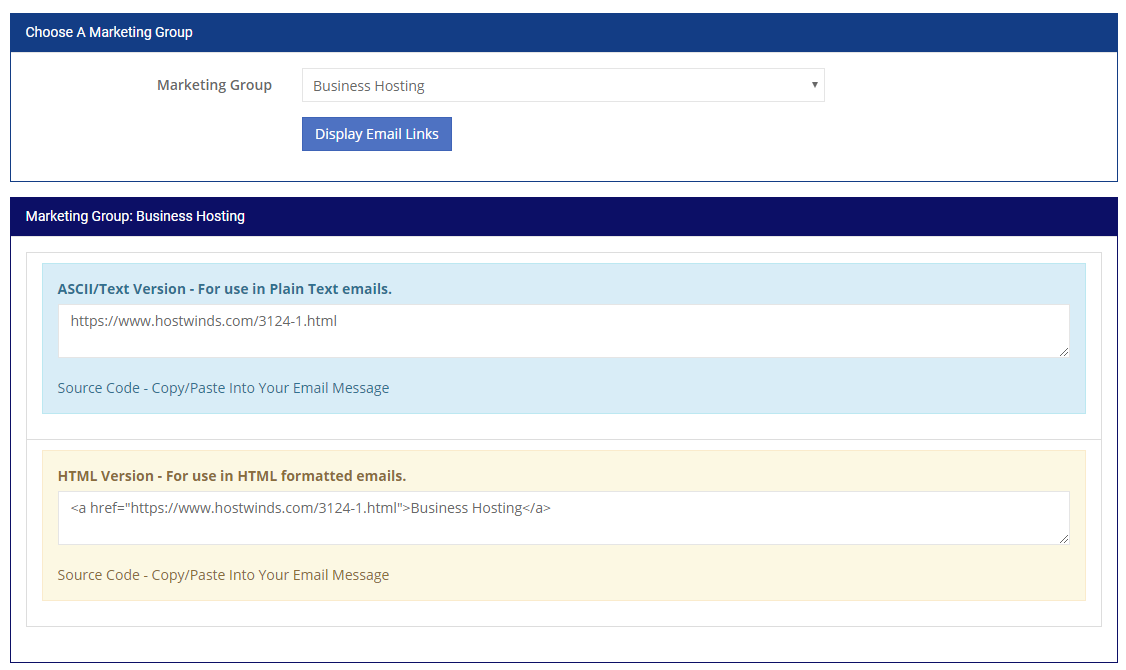Image resolution: width=1126 pixels, height=670 pixels.
Task: Click Source Code caption under HTML box
Action: [x=223, y=574]
